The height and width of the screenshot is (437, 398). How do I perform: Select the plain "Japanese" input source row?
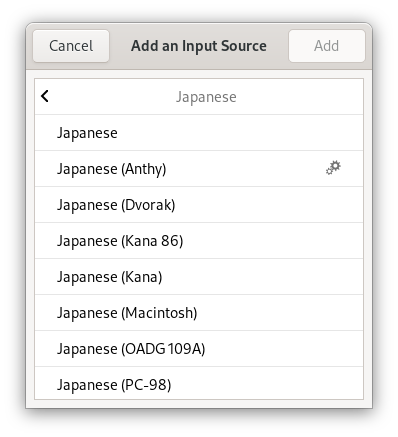tap(199, 133)
